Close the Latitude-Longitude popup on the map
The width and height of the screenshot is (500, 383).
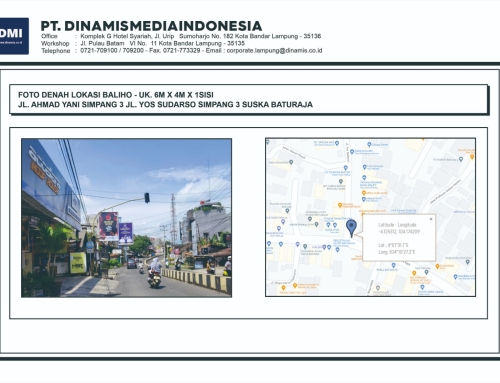click(x=431, y=219)
